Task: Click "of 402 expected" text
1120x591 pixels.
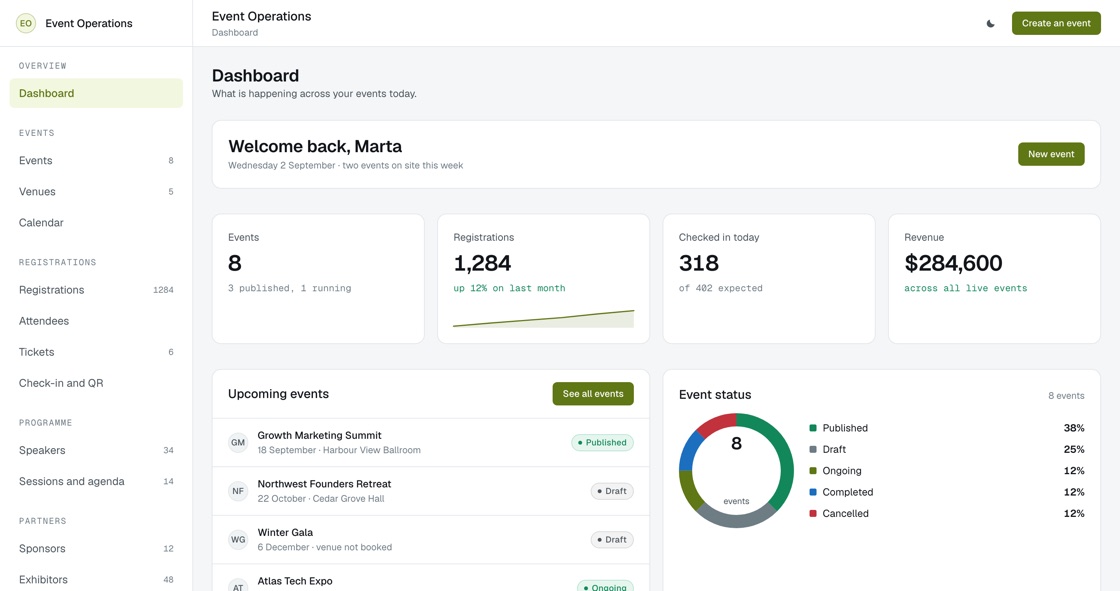Action: 721,288
